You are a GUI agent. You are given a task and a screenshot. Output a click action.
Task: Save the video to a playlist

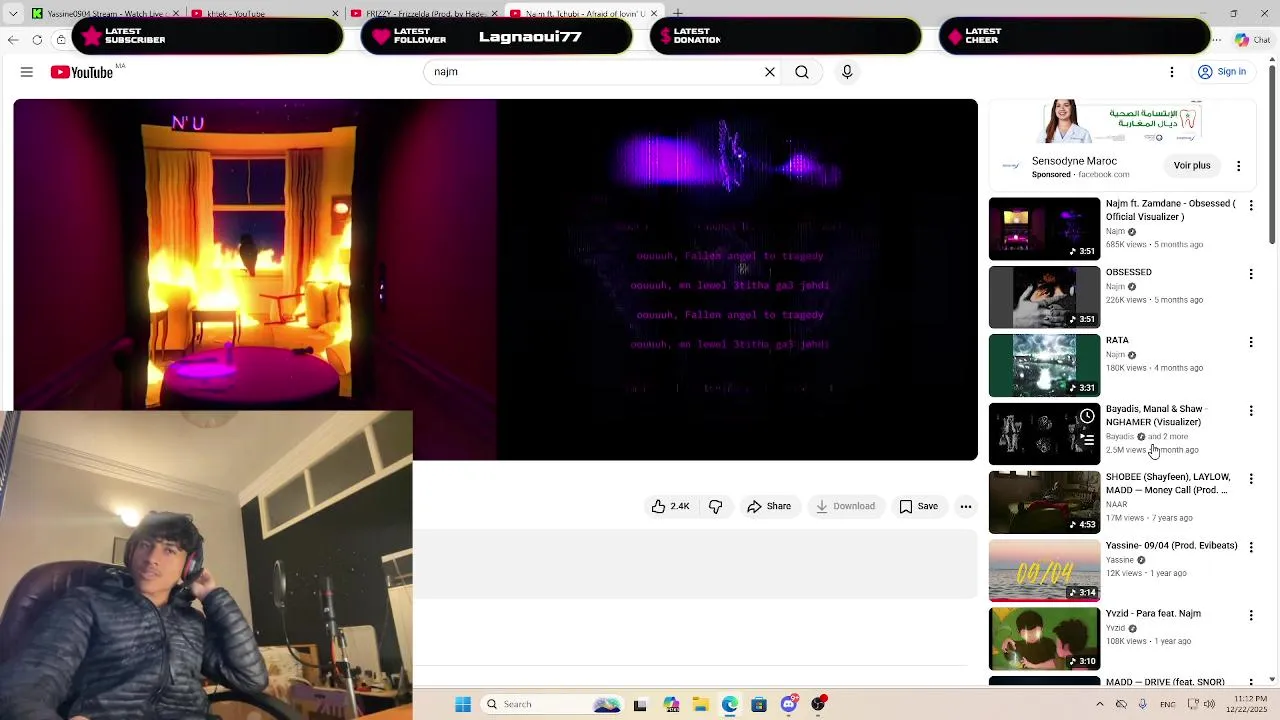point(918,506)
